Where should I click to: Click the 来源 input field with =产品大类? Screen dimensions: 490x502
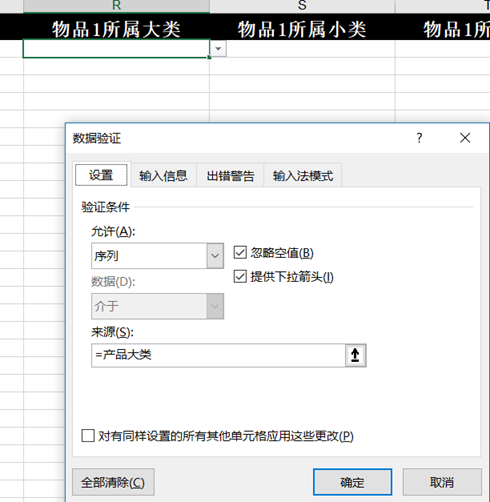coord(218,355)
